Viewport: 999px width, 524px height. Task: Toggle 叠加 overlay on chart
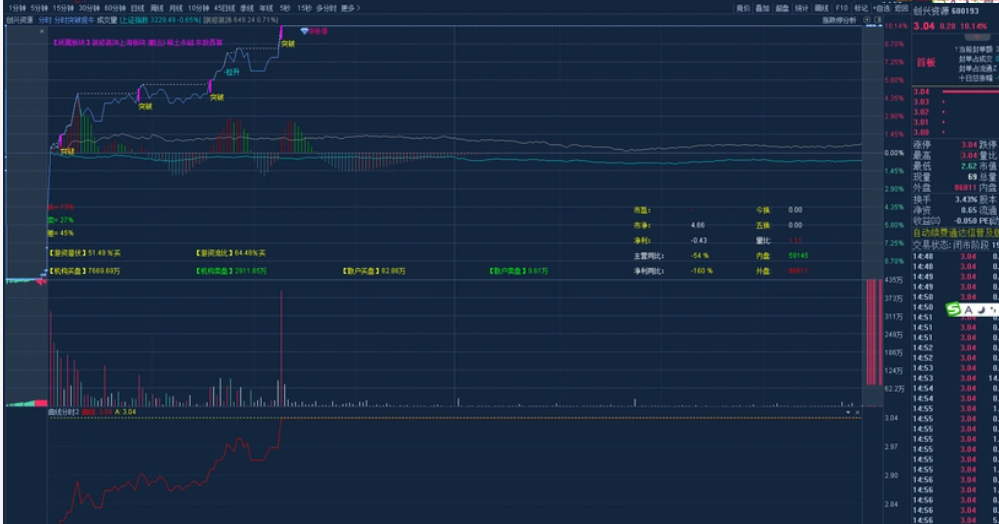(762, 7)
